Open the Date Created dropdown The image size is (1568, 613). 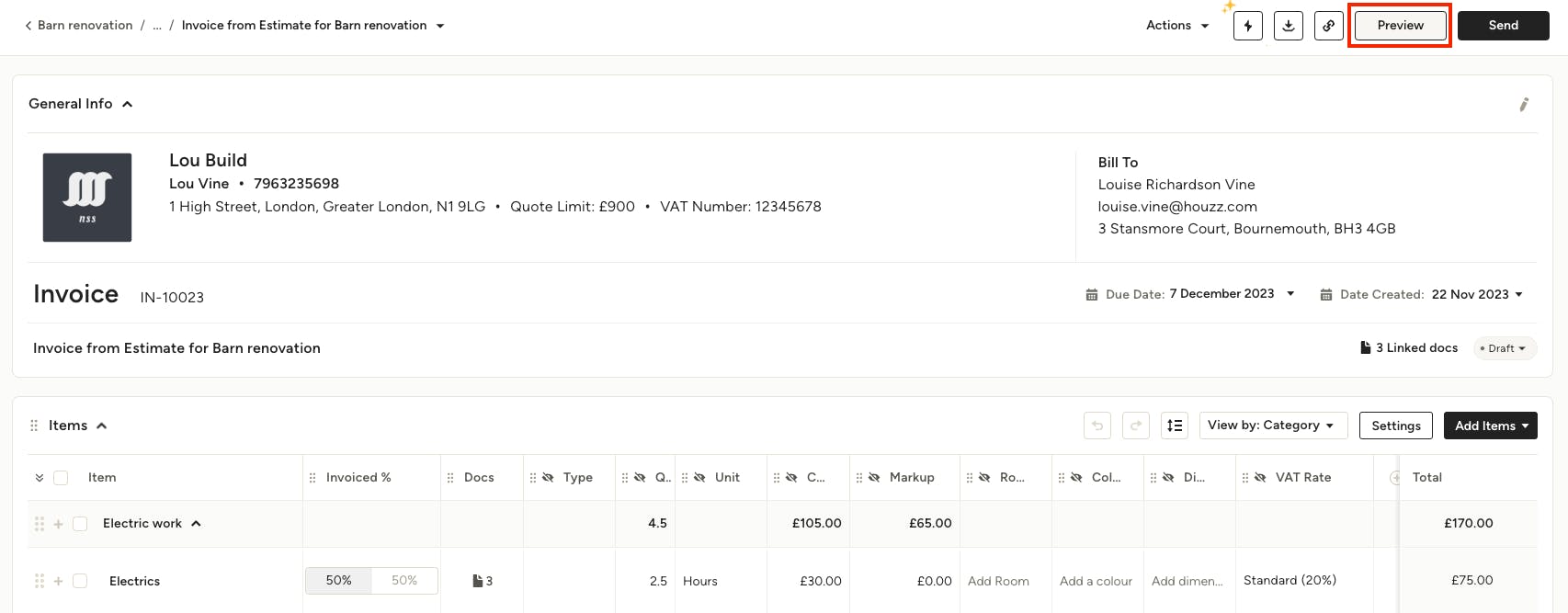pos(1519,295)
